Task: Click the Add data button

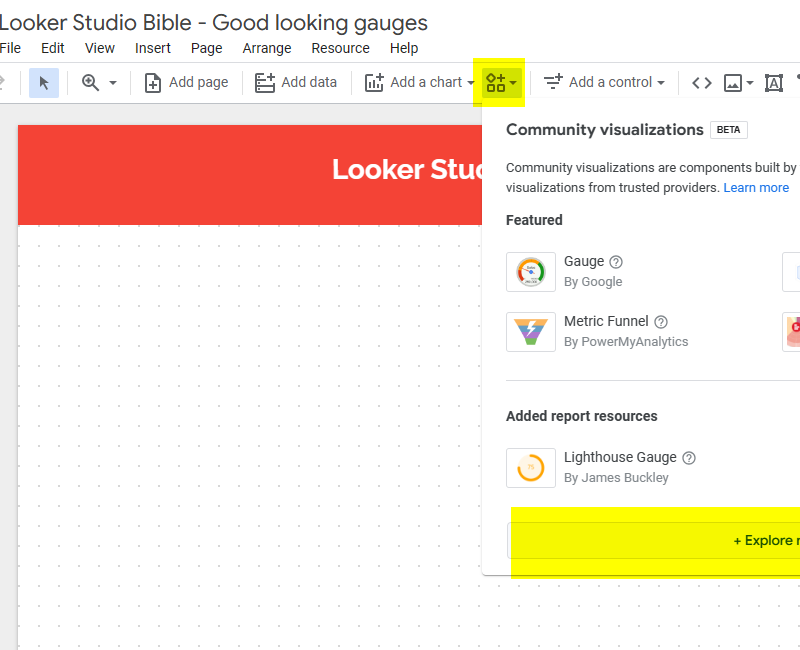Action: [x=296, y=83]
